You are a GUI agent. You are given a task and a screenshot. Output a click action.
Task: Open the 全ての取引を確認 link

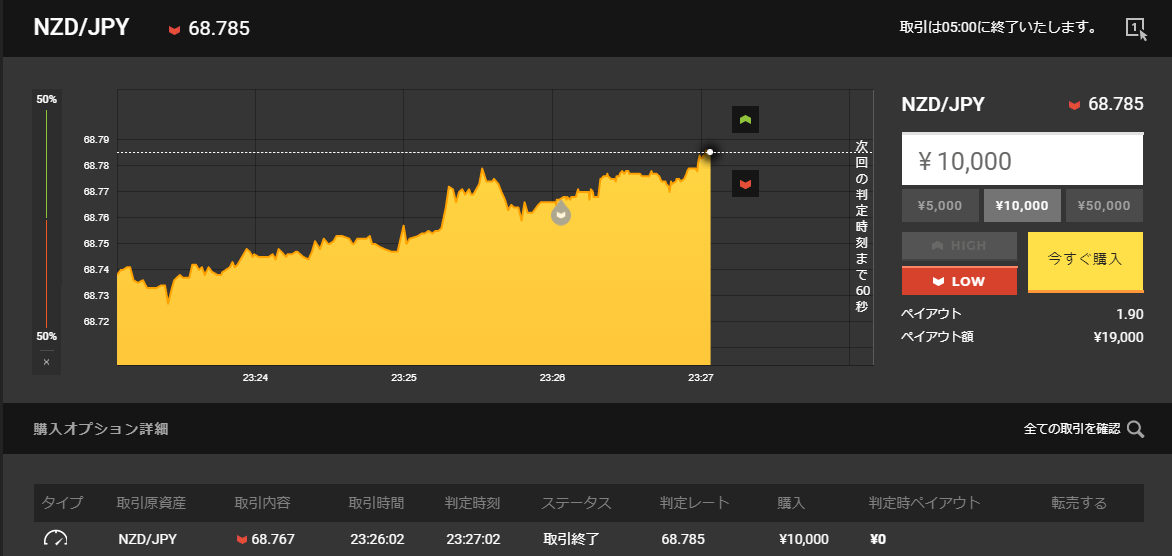coord(1072,429)
